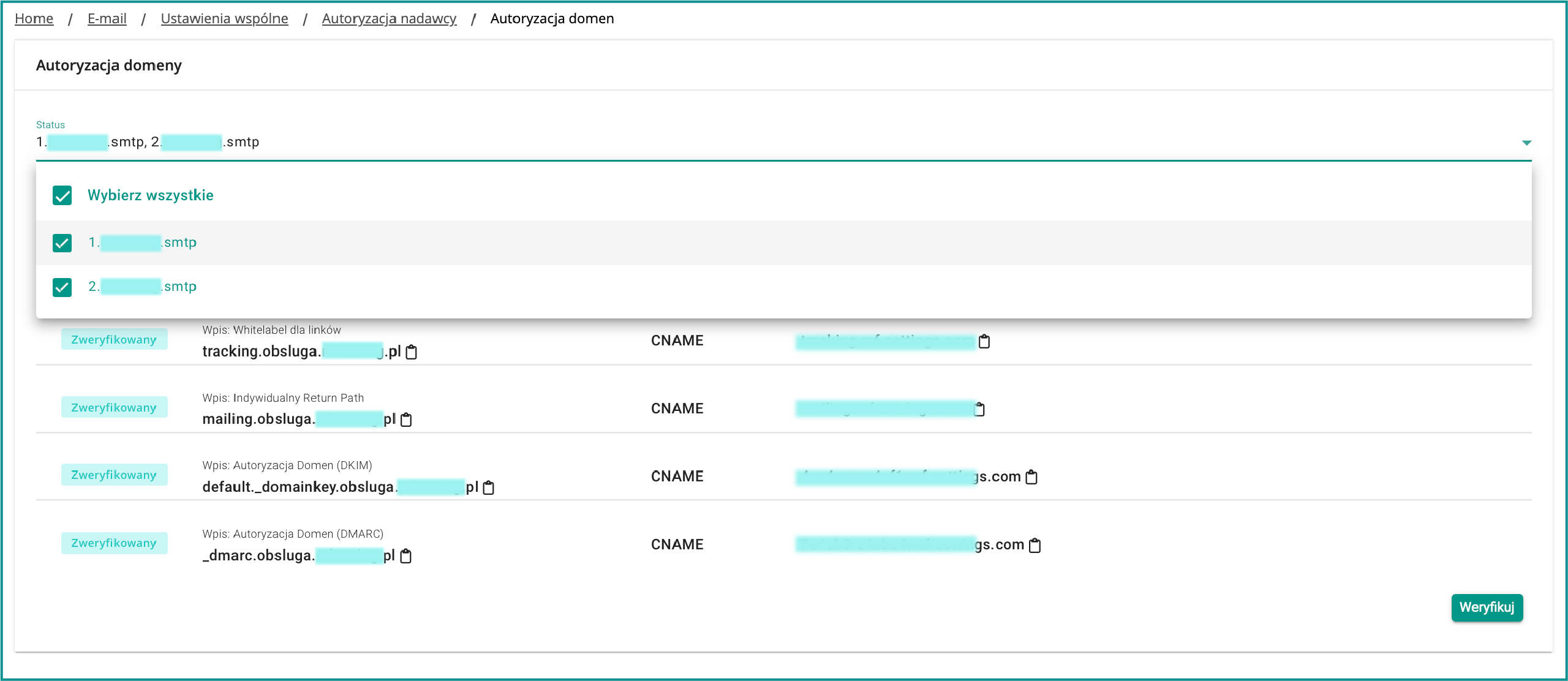The width and height of the screenshot is (1568, 681).
Task: Navigate to Ustawienia wspólne breadcrumb
Action: pos(224,19)
